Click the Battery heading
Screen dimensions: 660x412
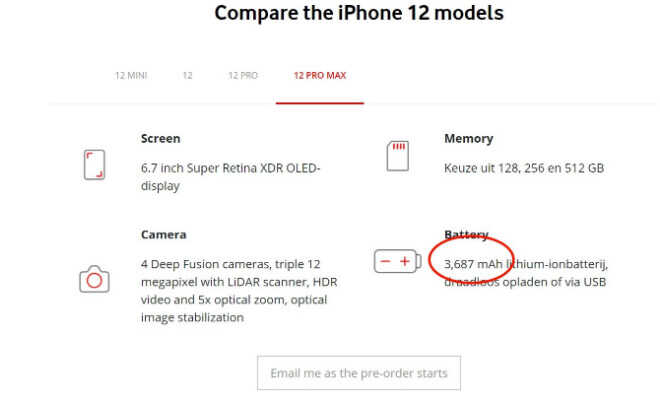pyautogui.click(x=466, y=234)
